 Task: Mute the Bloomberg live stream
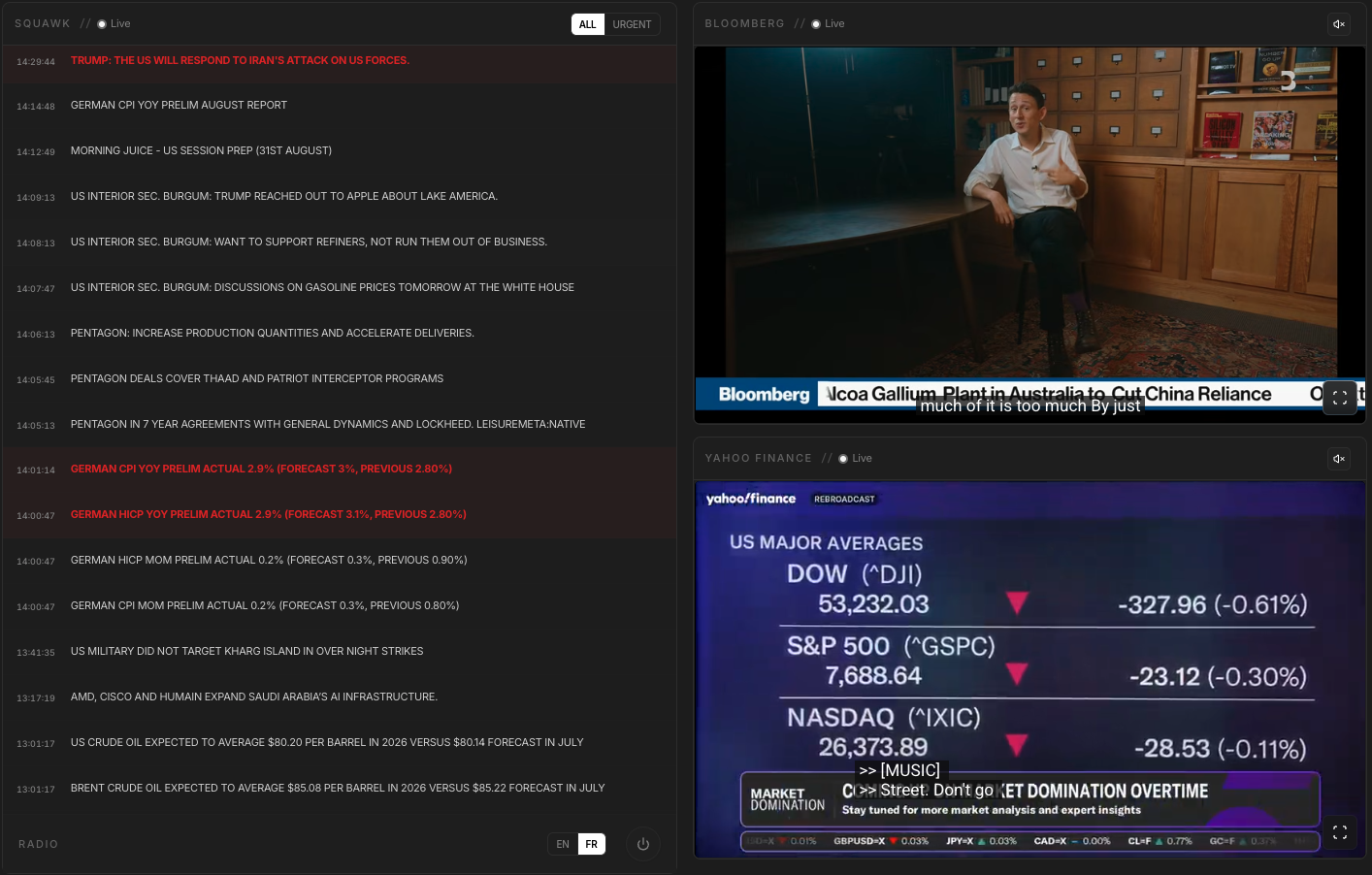click(x=1339, y=24)
